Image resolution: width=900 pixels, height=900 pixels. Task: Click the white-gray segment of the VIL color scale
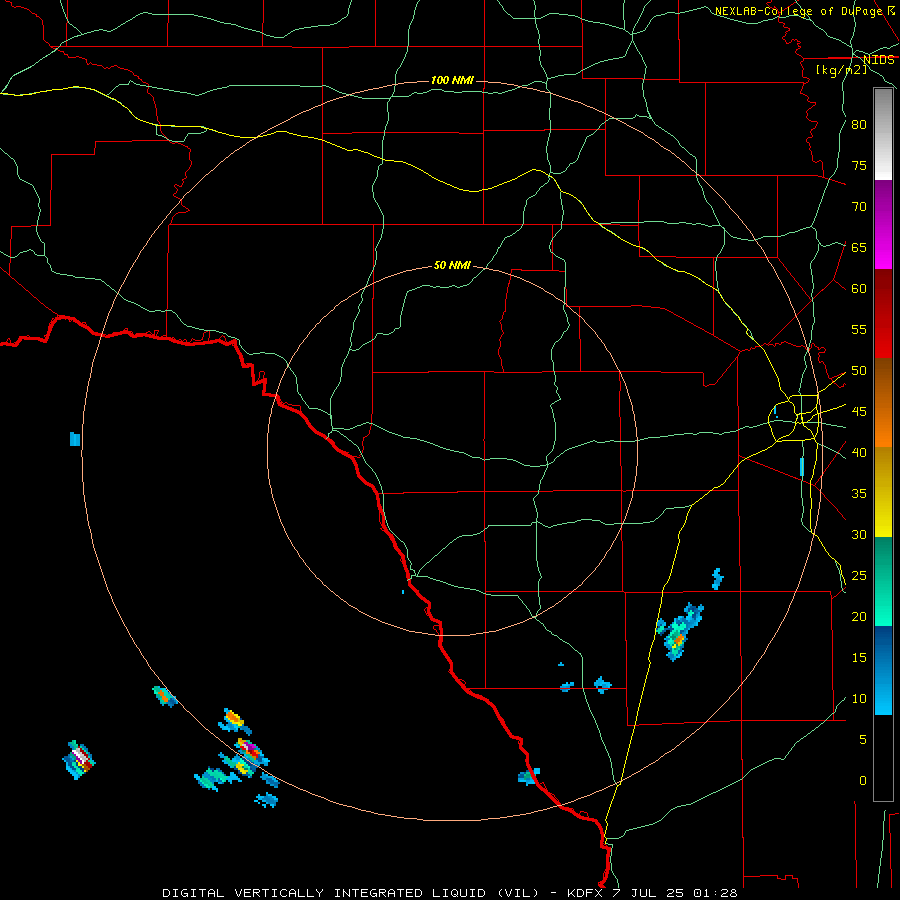click(883, 134)
